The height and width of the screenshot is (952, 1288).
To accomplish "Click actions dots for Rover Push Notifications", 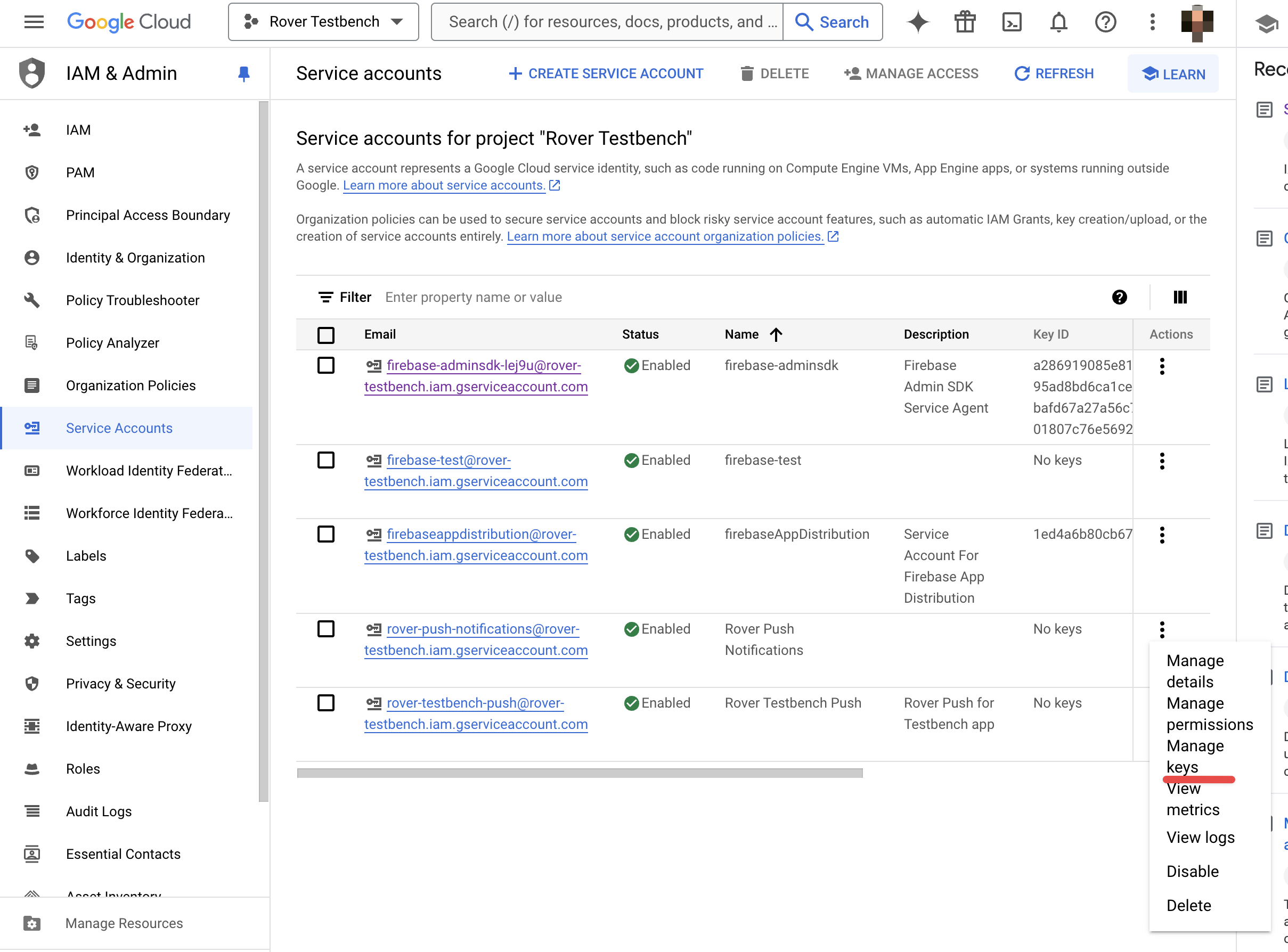I will pyautogui.click(x=1162, y=630).
